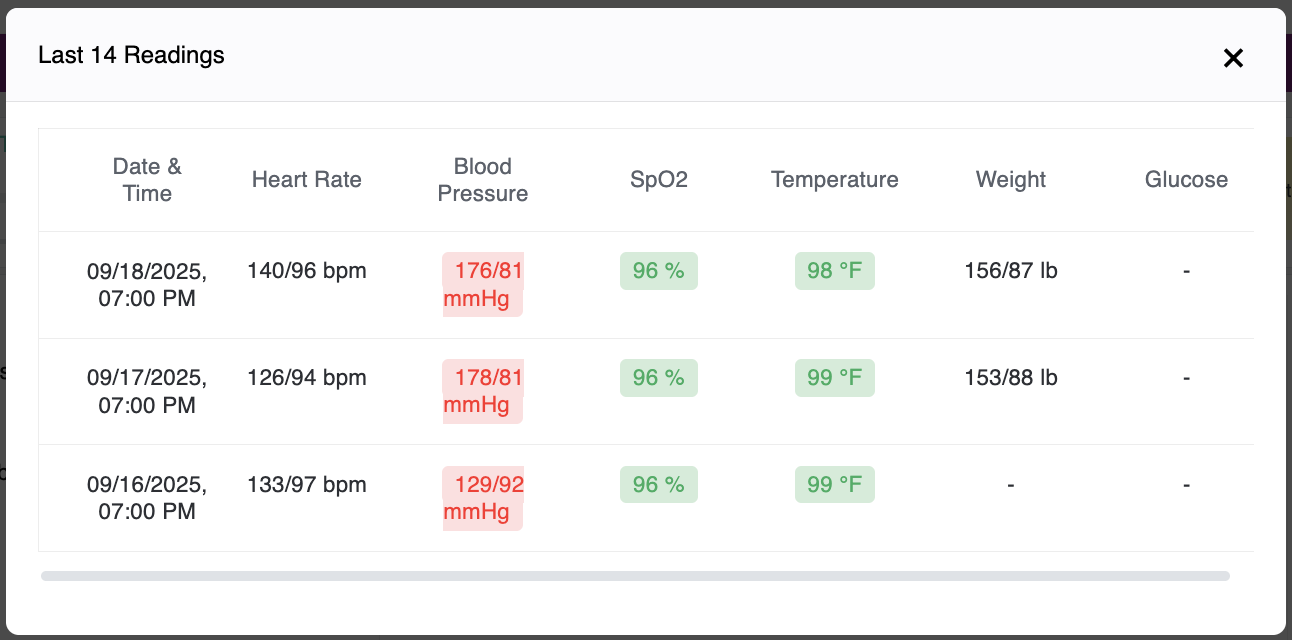Click the Glucose column header

coord(1186,180)
